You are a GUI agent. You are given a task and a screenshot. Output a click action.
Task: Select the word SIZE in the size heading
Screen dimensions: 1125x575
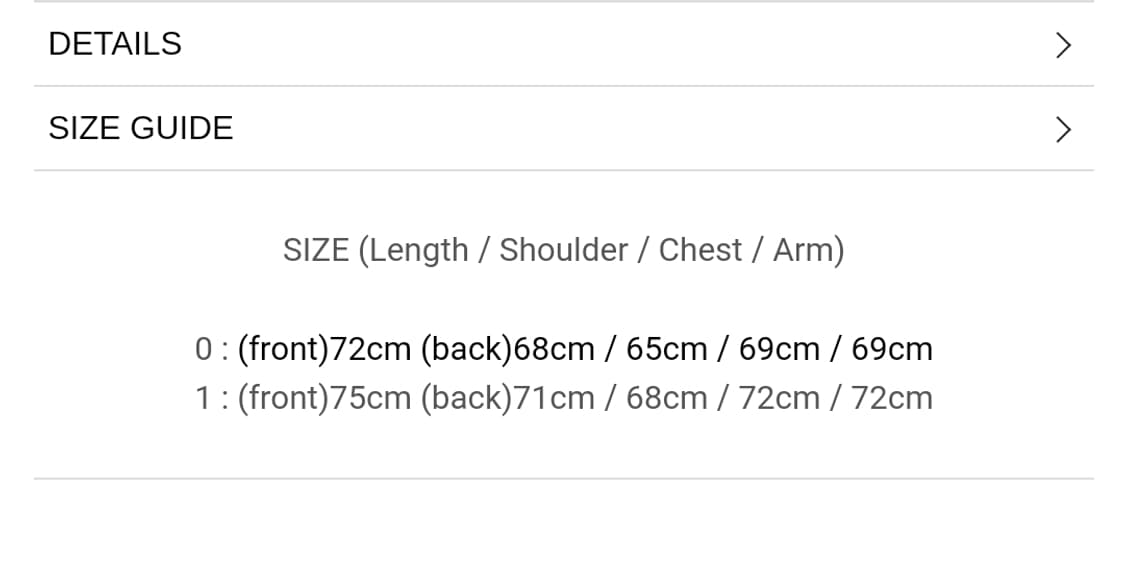(316, 250)
